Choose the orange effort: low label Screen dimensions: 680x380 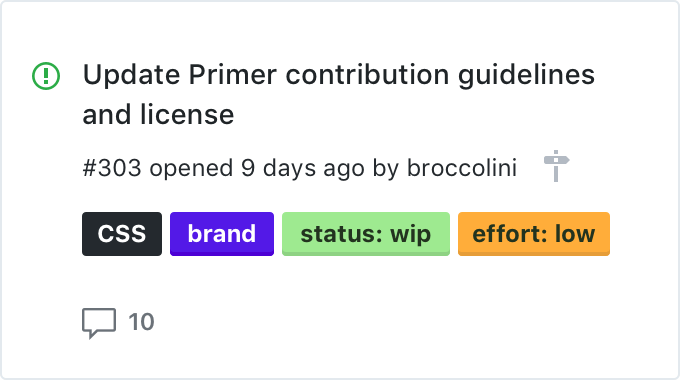(x=534, y=234)
